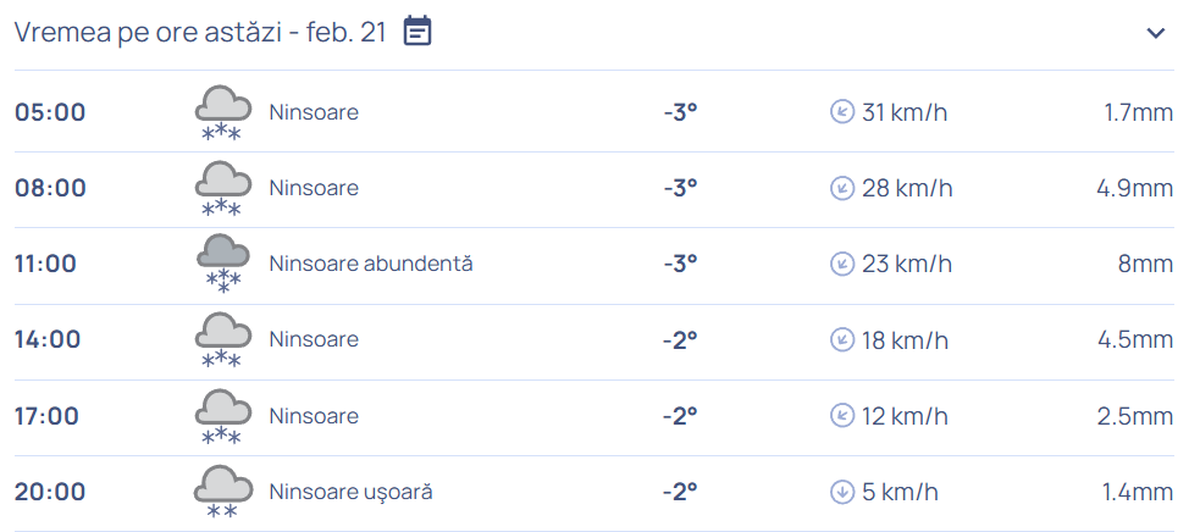Click the 'Ninsoare abundentă' description
Screen dimensions: 1200x532
pos(371,264)
